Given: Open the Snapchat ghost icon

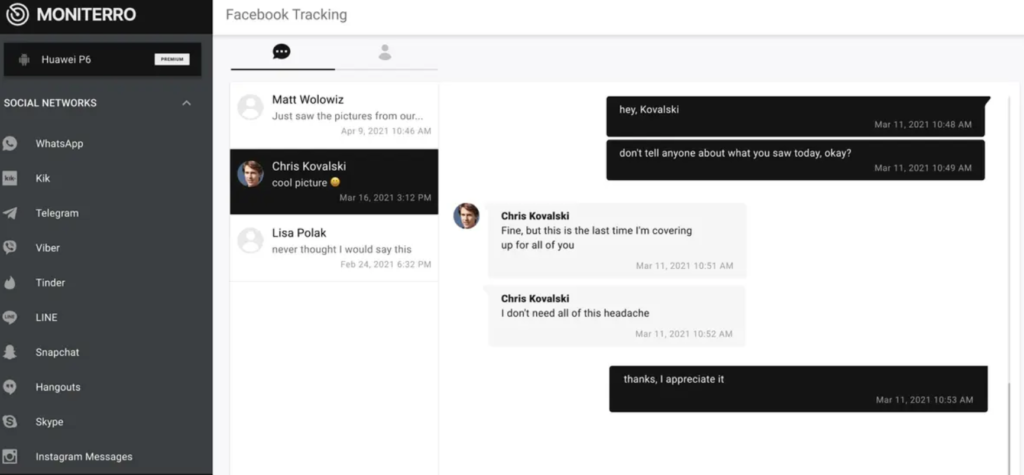Looking at the screenshot, I should click(x=10, y=352).
